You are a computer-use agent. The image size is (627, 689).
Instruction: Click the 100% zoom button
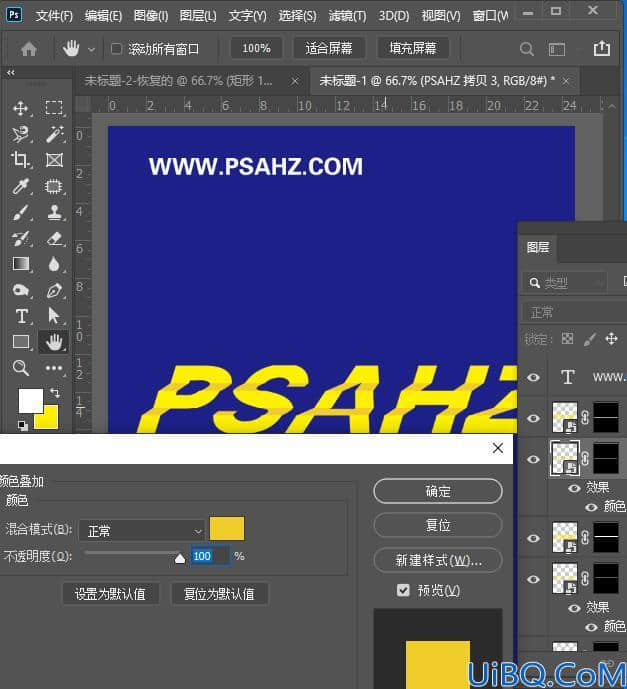coord(257,48)
